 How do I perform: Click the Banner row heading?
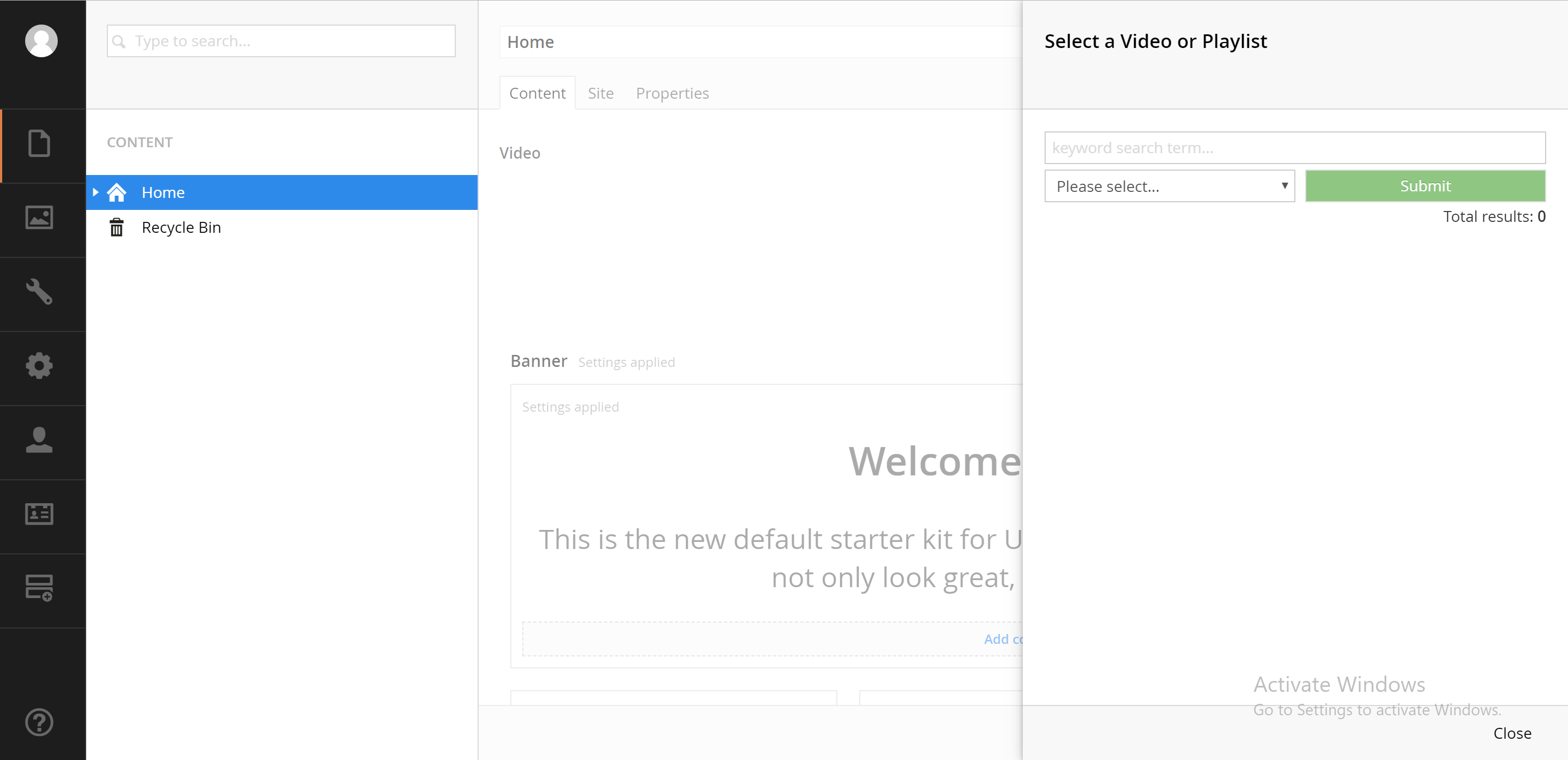tap(539, 361)
